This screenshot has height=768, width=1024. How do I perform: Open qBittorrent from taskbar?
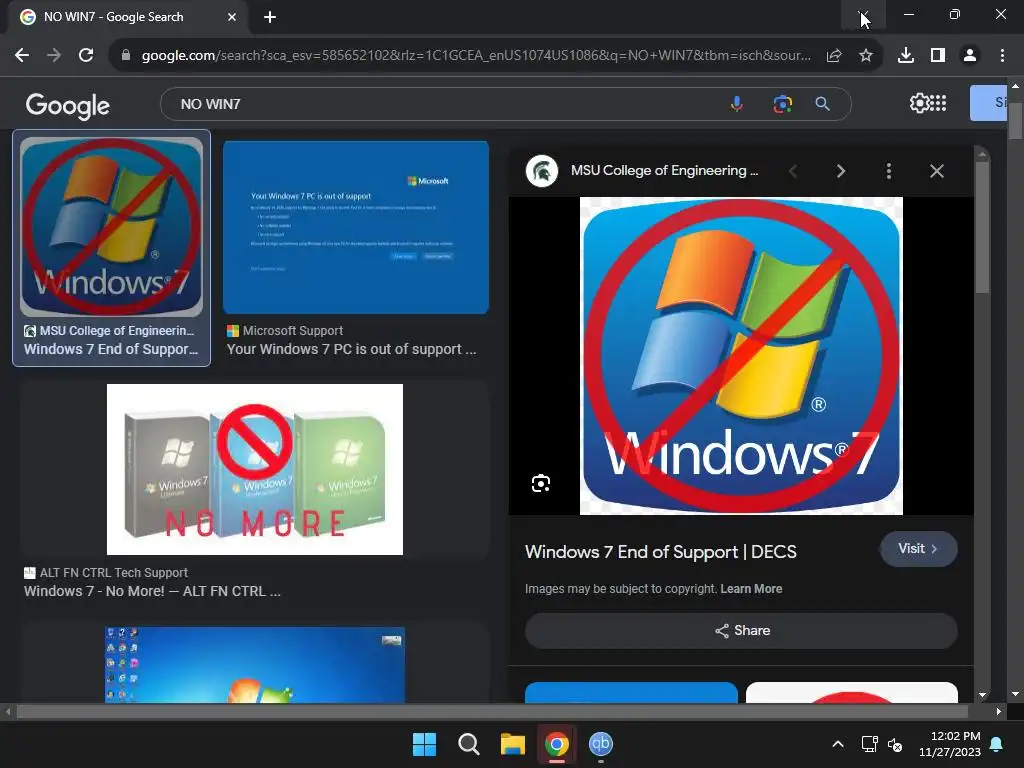coord(601,744)
